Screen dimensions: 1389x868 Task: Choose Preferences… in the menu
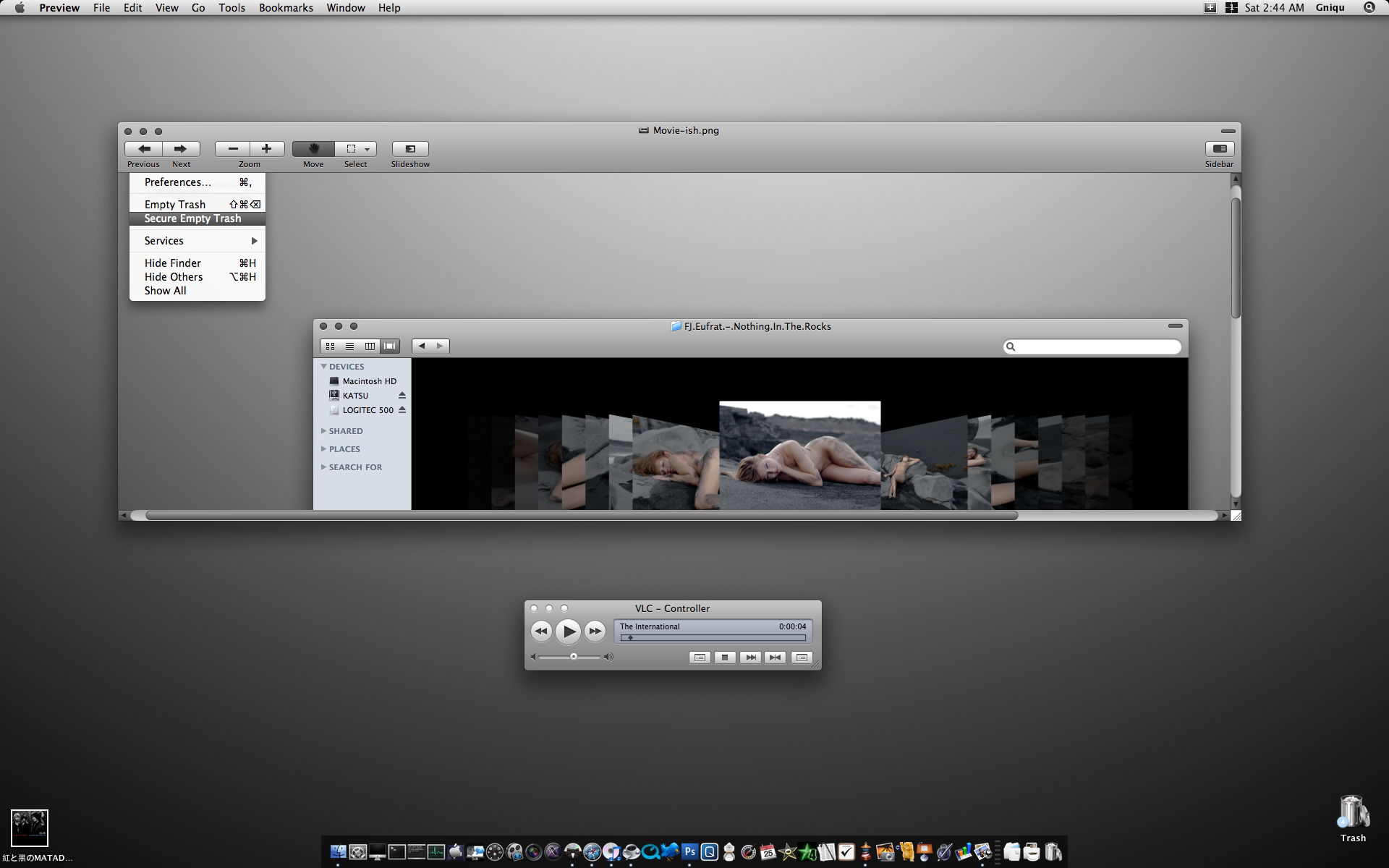(197, 182)
